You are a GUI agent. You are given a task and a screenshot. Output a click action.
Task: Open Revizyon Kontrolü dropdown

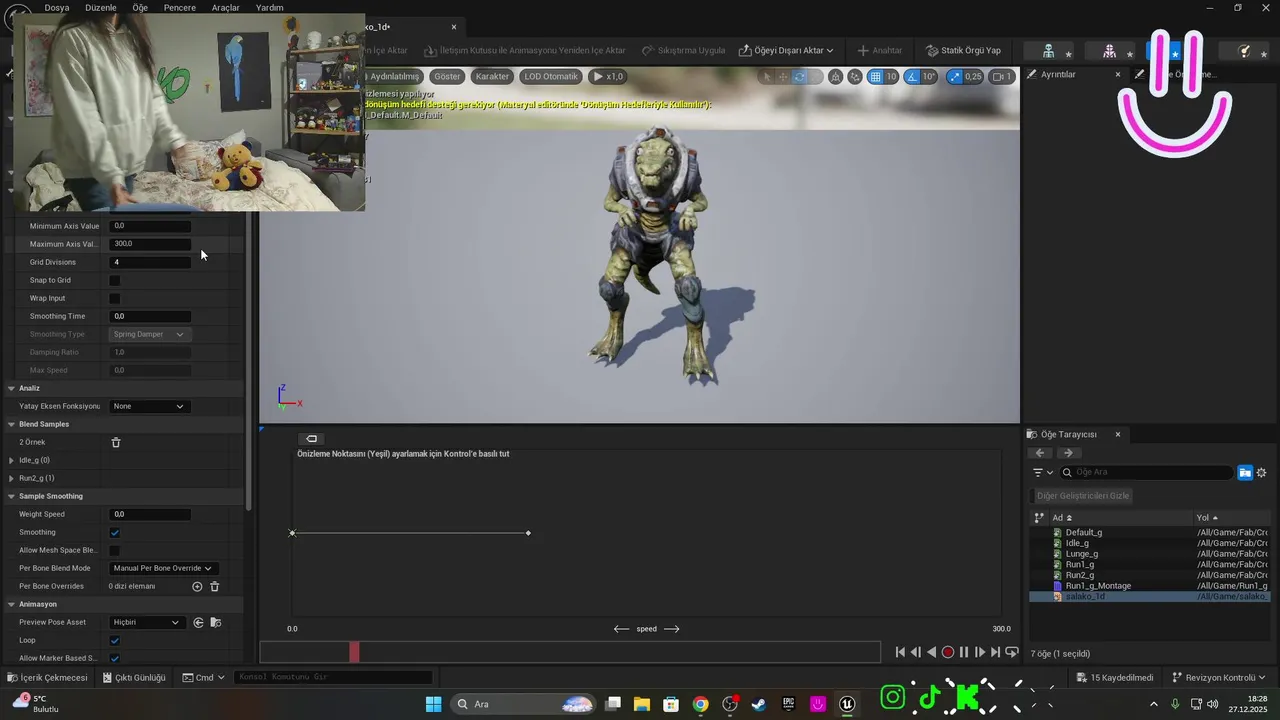1218,677
